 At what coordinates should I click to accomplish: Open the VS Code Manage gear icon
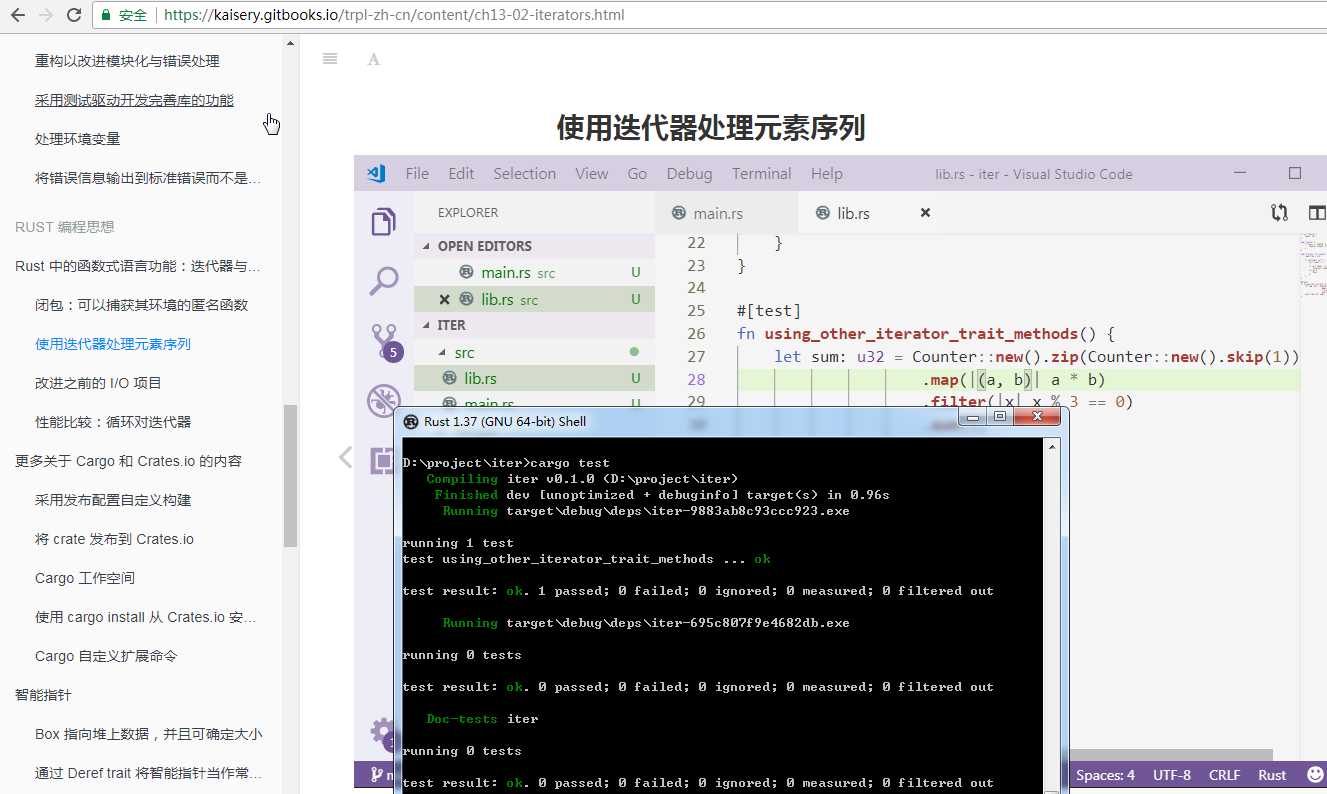click(x=382, y=731)
